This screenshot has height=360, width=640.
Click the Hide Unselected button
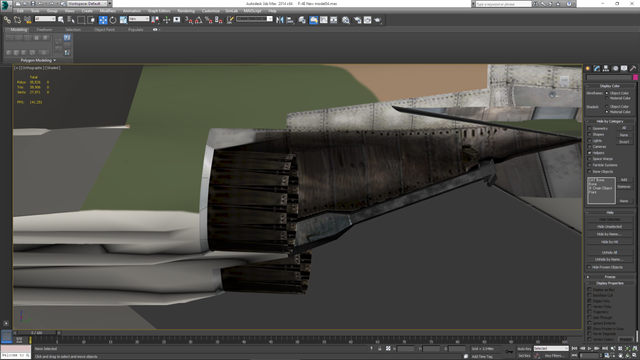click(609, 227)
